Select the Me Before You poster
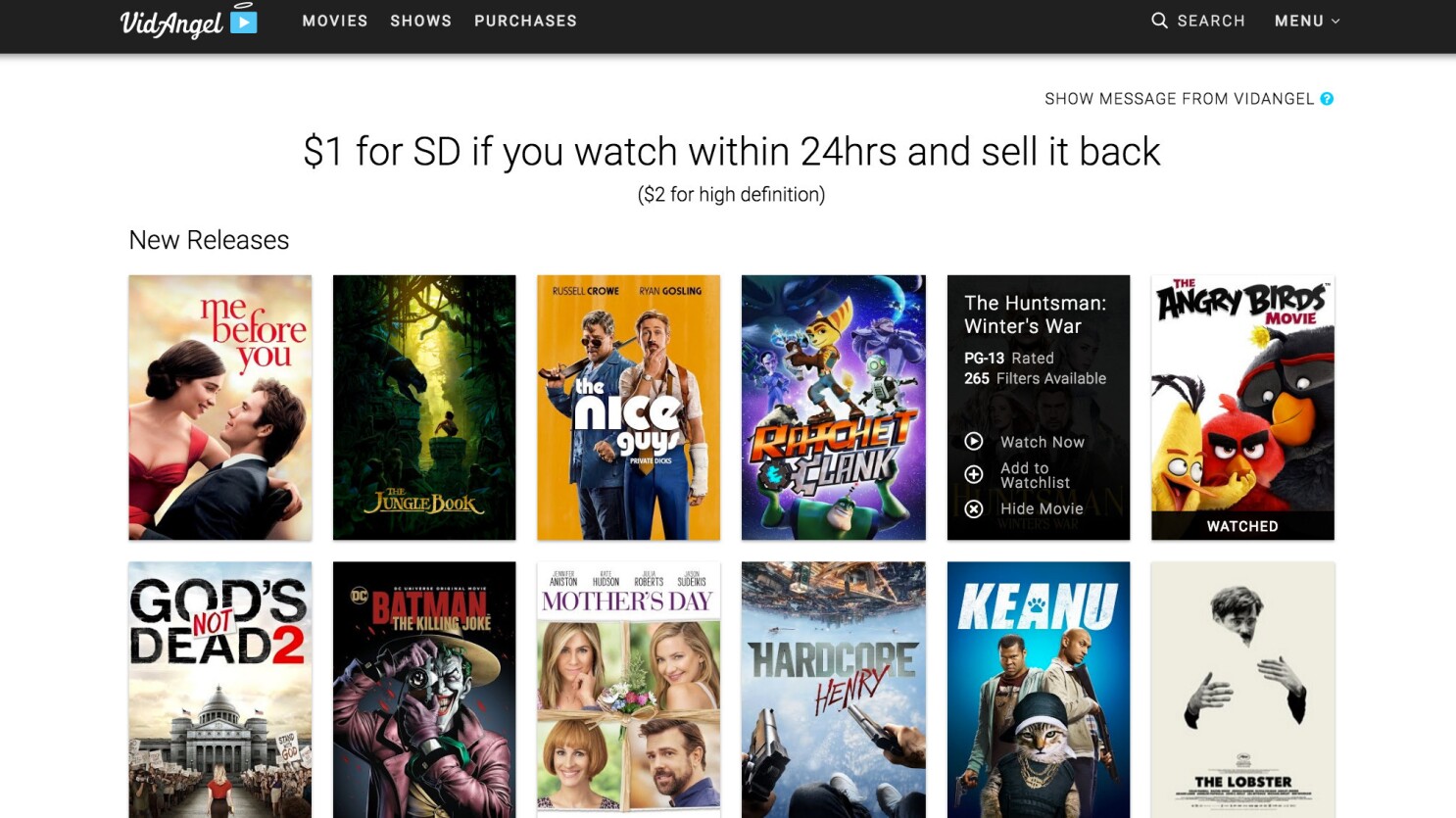The image size is (1456, 818). tap(220, 408)
